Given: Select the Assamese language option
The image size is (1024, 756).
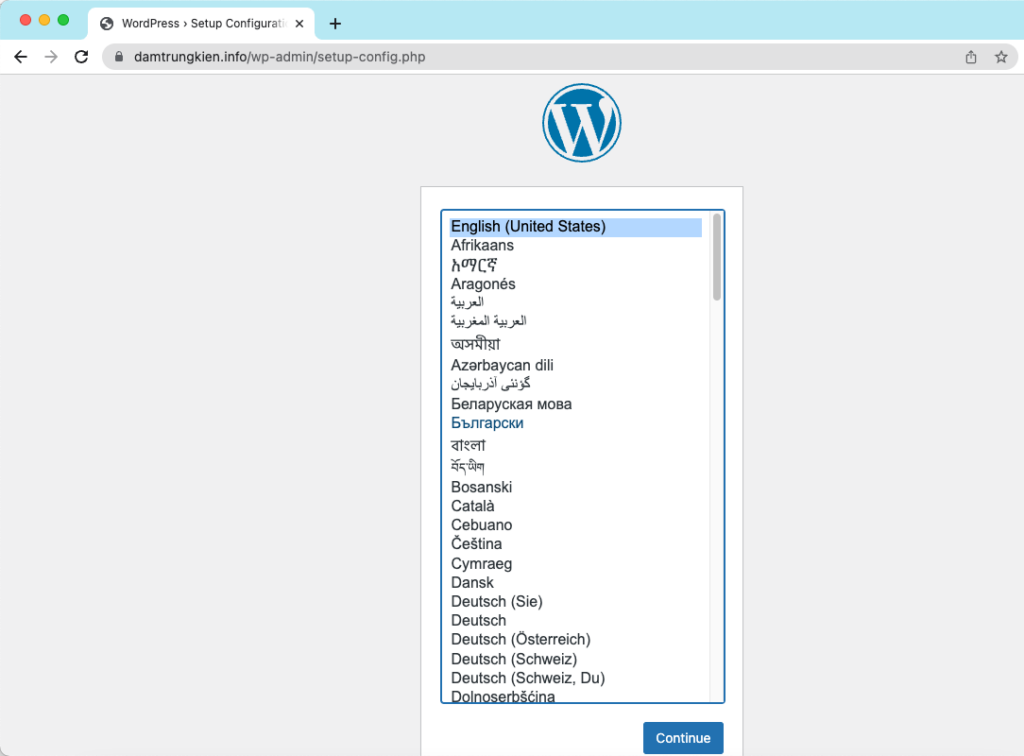Looking at the screenshot, I should pyautogui.click(x=575, y=343).
